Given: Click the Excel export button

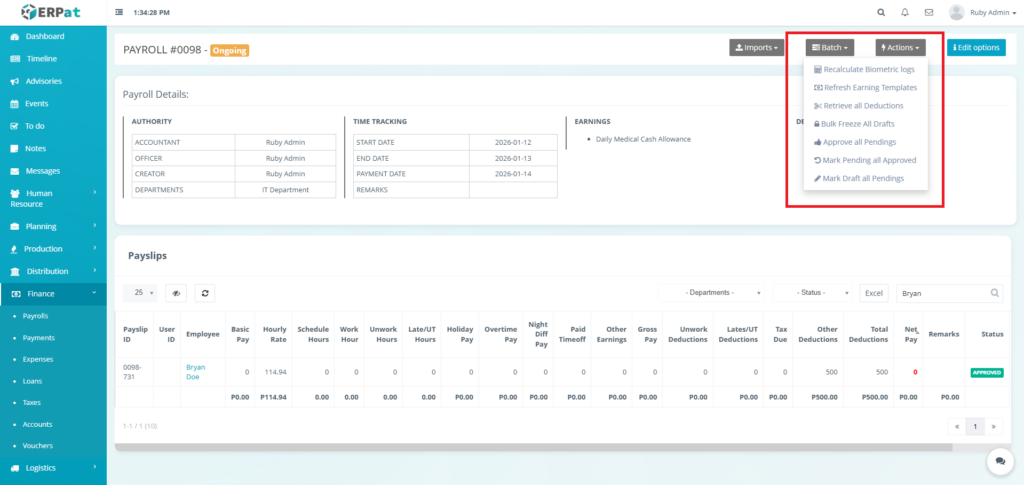Looking at the screenshot, I should pos(874,293).
